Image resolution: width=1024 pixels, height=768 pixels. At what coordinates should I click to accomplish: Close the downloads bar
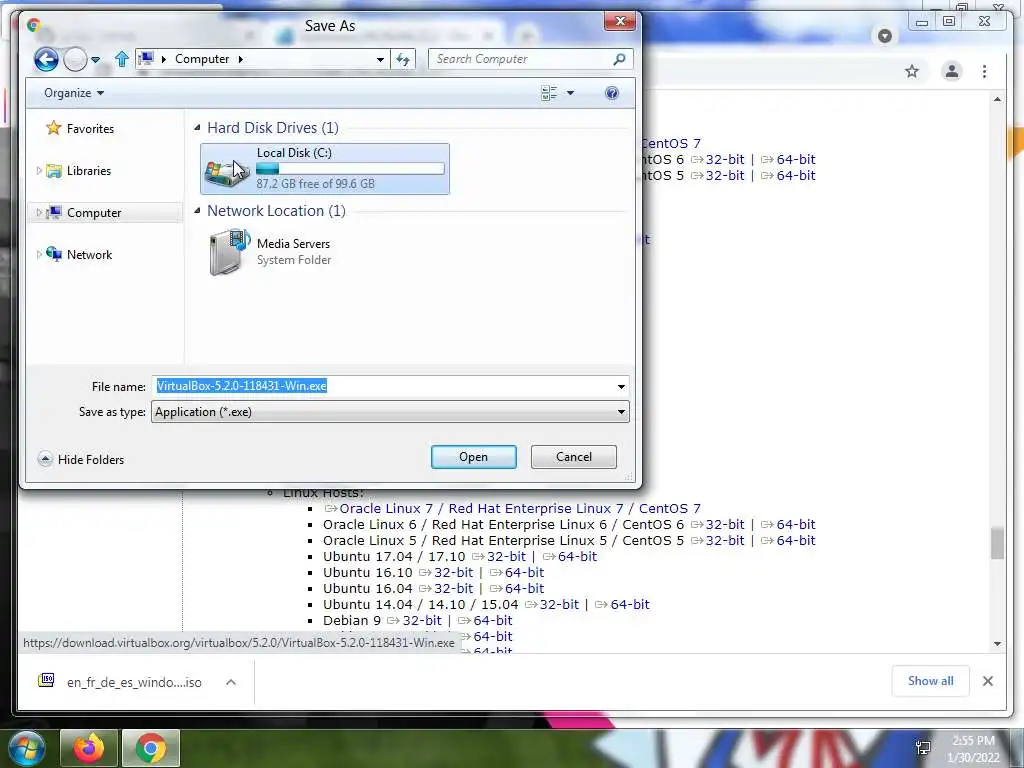(x=987, y=681)
